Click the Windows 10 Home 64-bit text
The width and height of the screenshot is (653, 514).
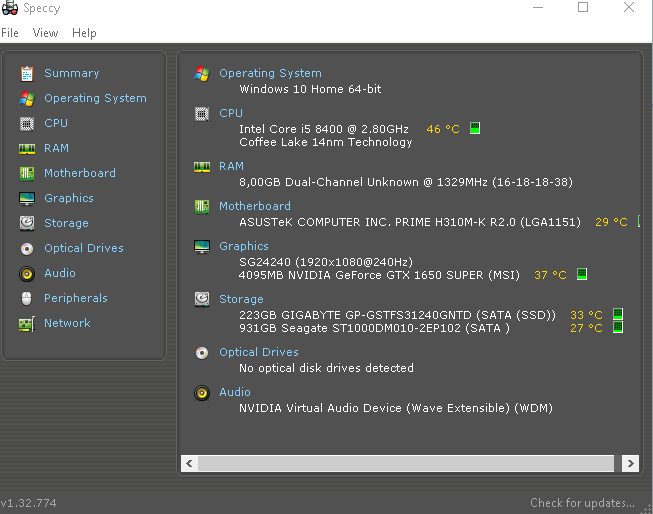pyautogui.click(x=310, y=89)
